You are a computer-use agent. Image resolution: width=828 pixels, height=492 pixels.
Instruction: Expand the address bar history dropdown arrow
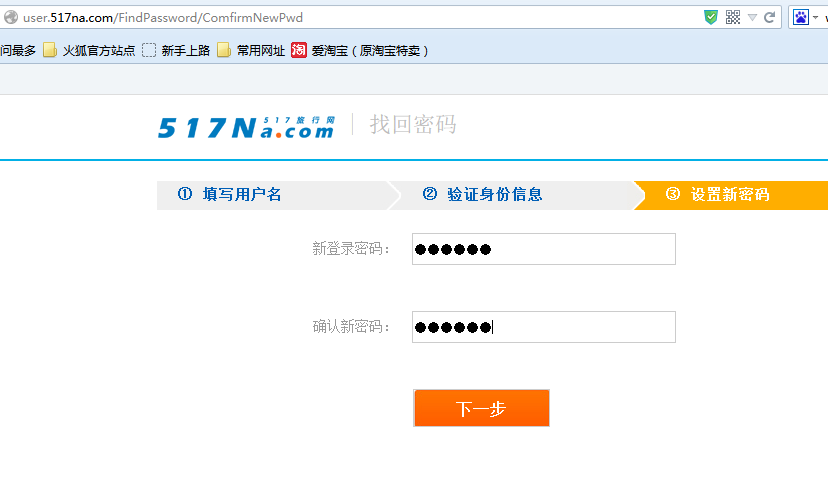[x=752, y=18]
